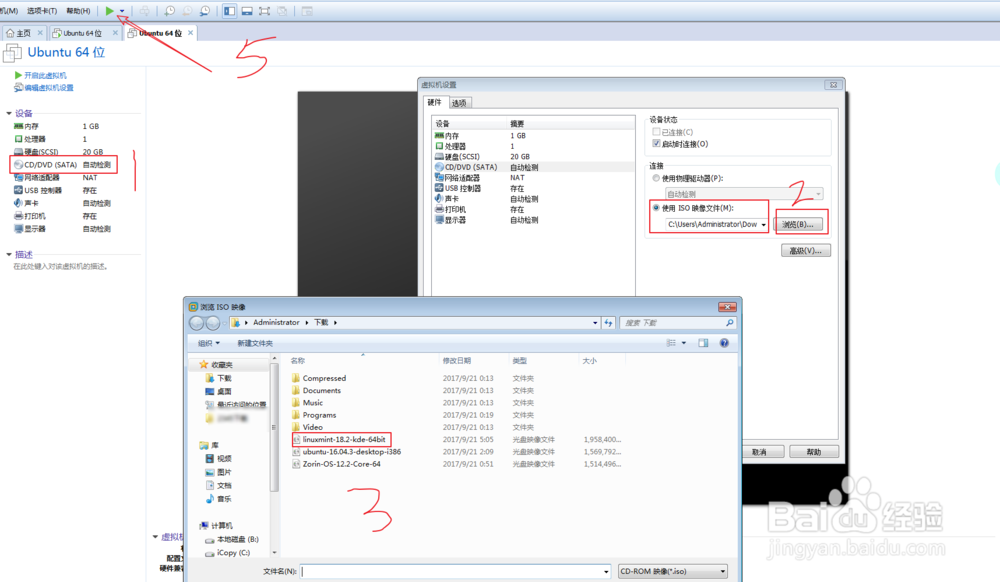Screen dimensions: 1000x582
Task: Toggle the sidebar library view icon
Action: [230, 11]
